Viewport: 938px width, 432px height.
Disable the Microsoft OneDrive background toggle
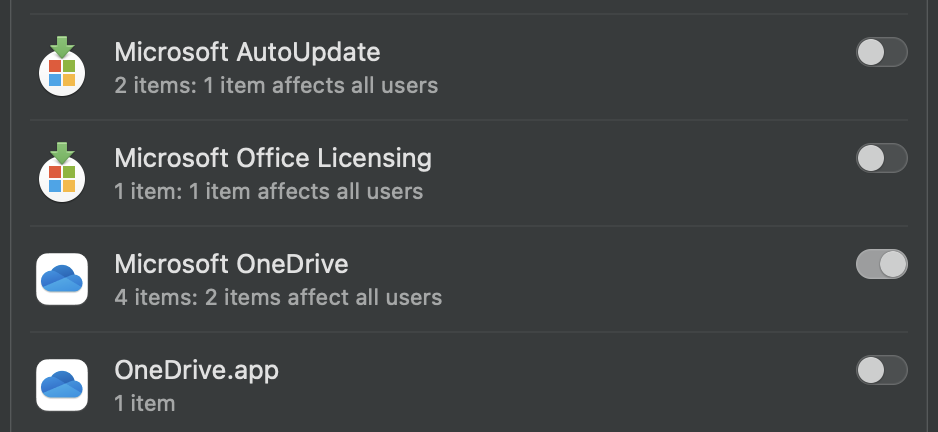(x=881, y=264)
